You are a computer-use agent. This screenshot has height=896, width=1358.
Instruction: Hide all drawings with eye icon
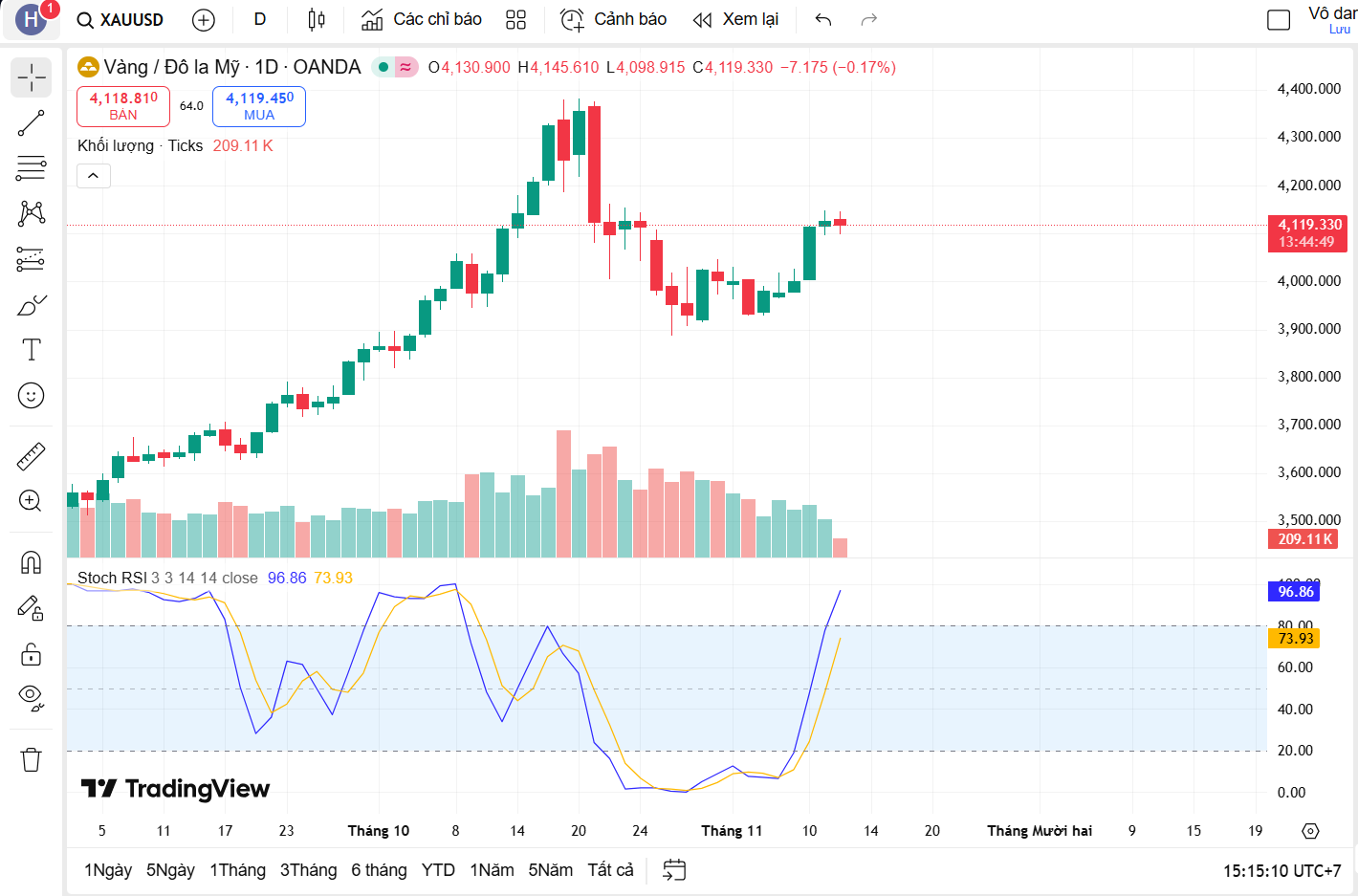coord(31,697)
